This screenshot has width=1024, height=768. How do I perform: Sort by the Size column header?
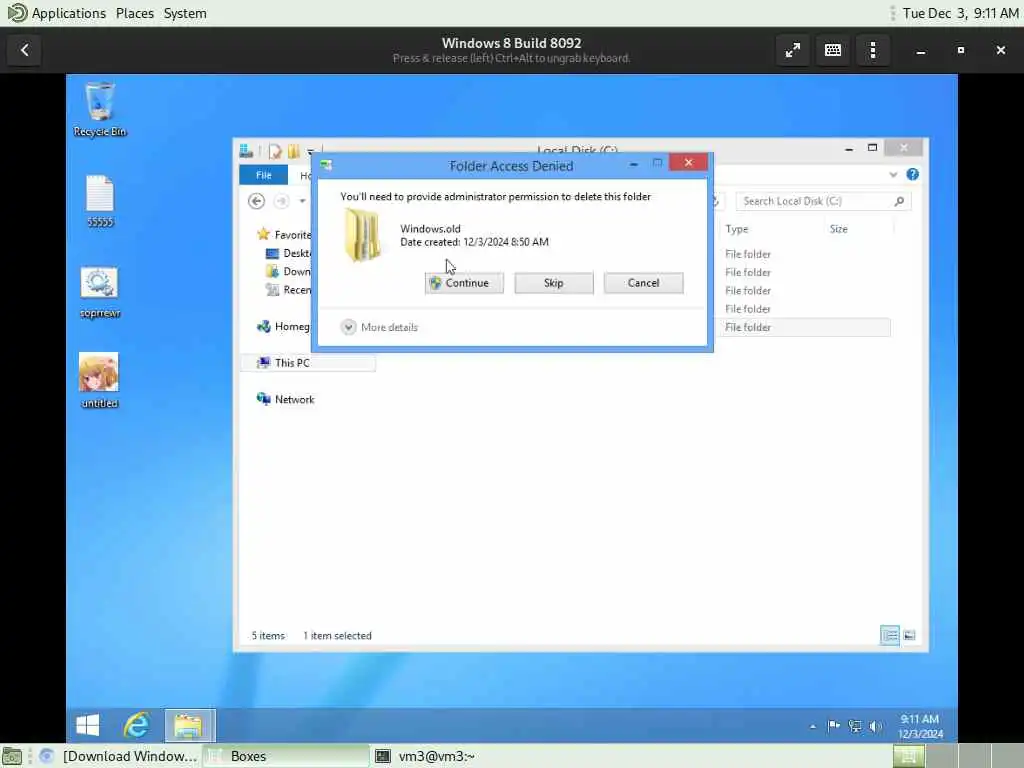839,229
